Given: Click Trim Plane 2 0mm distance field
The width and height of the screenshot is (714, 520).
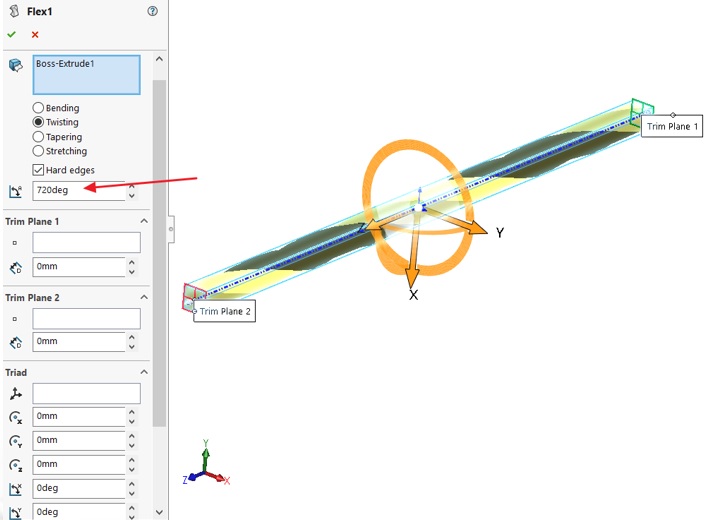Looking at the screenshot, I should pos(79,342).
